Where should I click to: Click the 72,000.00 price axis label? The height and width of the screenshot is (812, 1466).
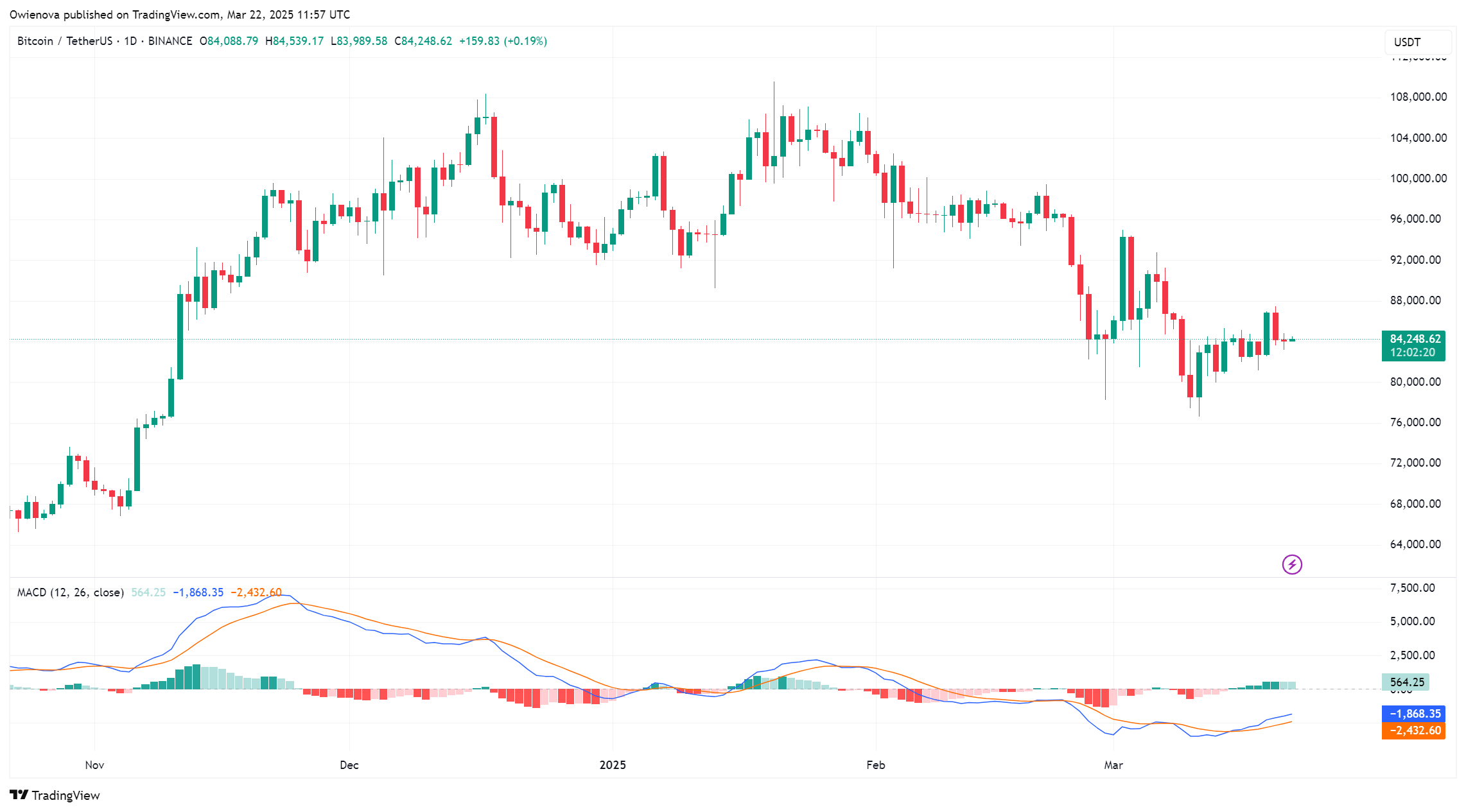pos(1415,463)
